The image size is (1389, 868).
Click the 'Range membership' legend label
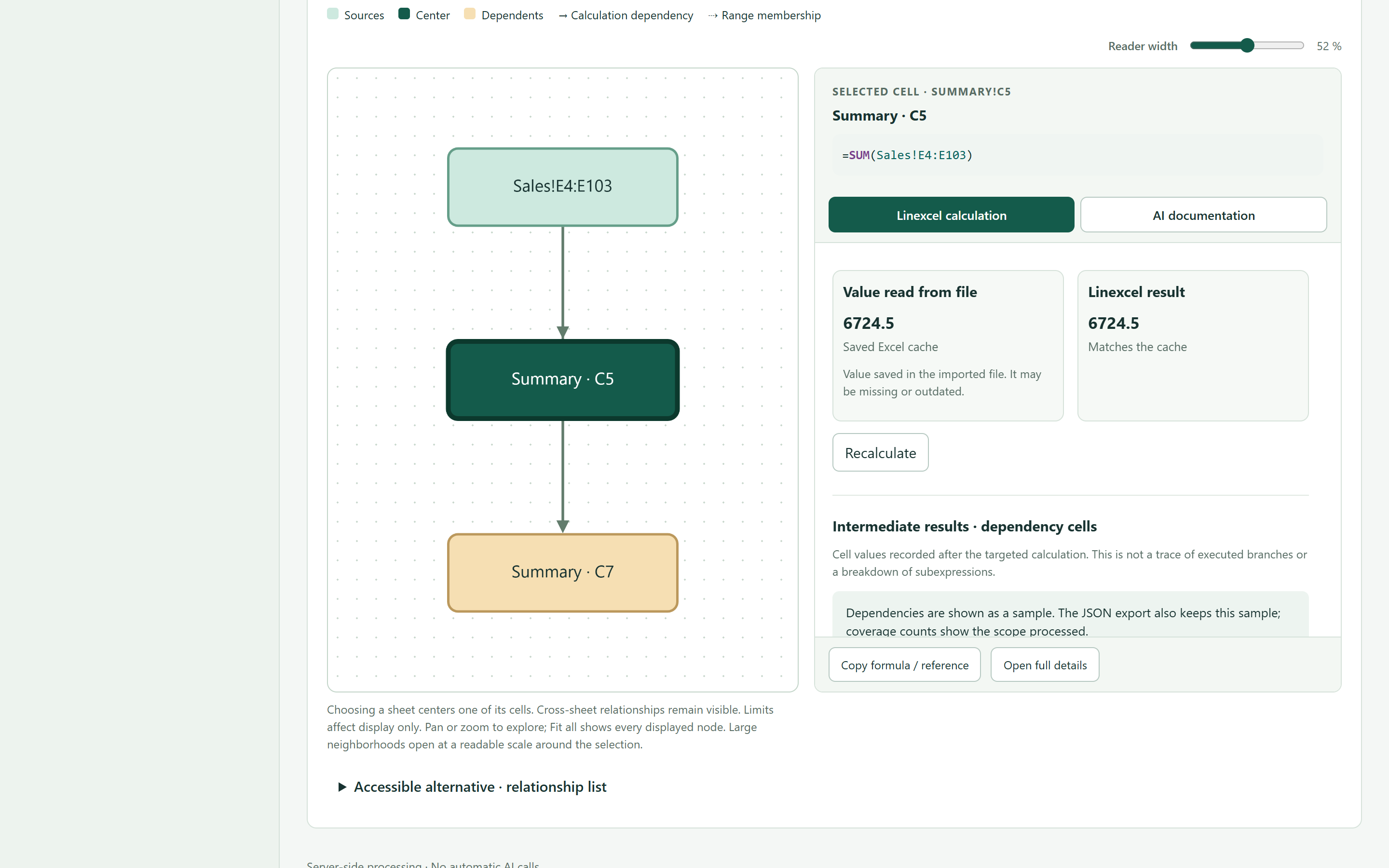tap(771, 15)
